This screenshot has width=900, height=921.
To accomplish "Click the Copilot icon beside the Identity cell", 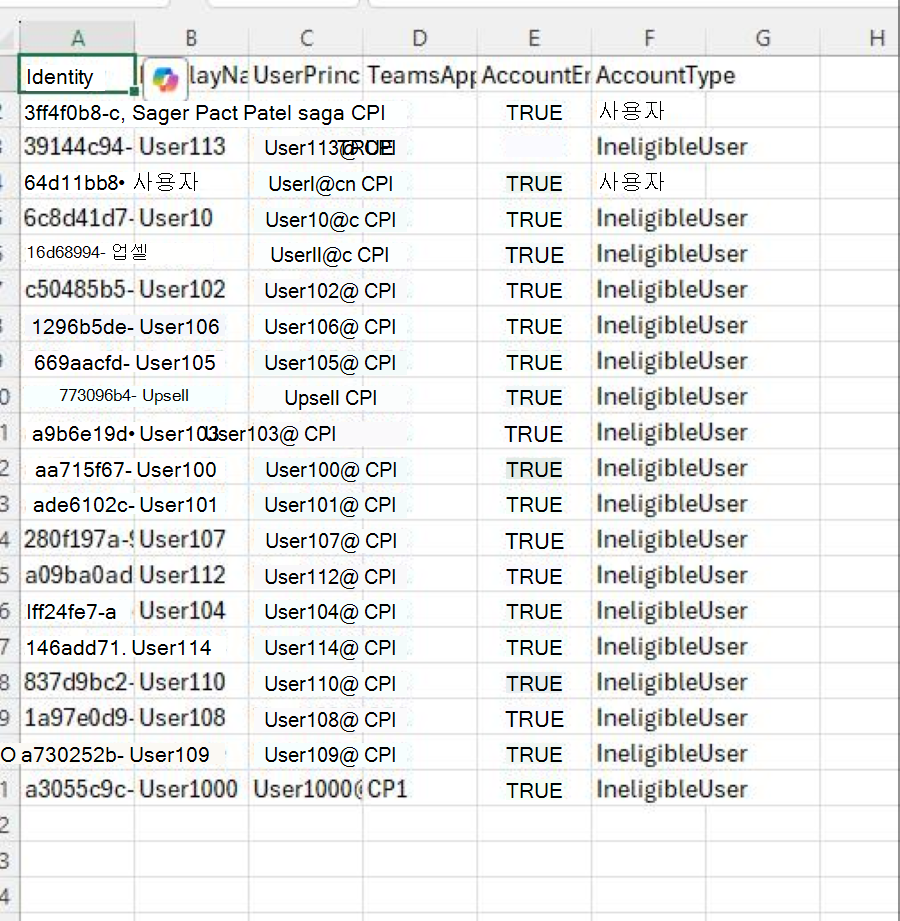I will (165, 79).
